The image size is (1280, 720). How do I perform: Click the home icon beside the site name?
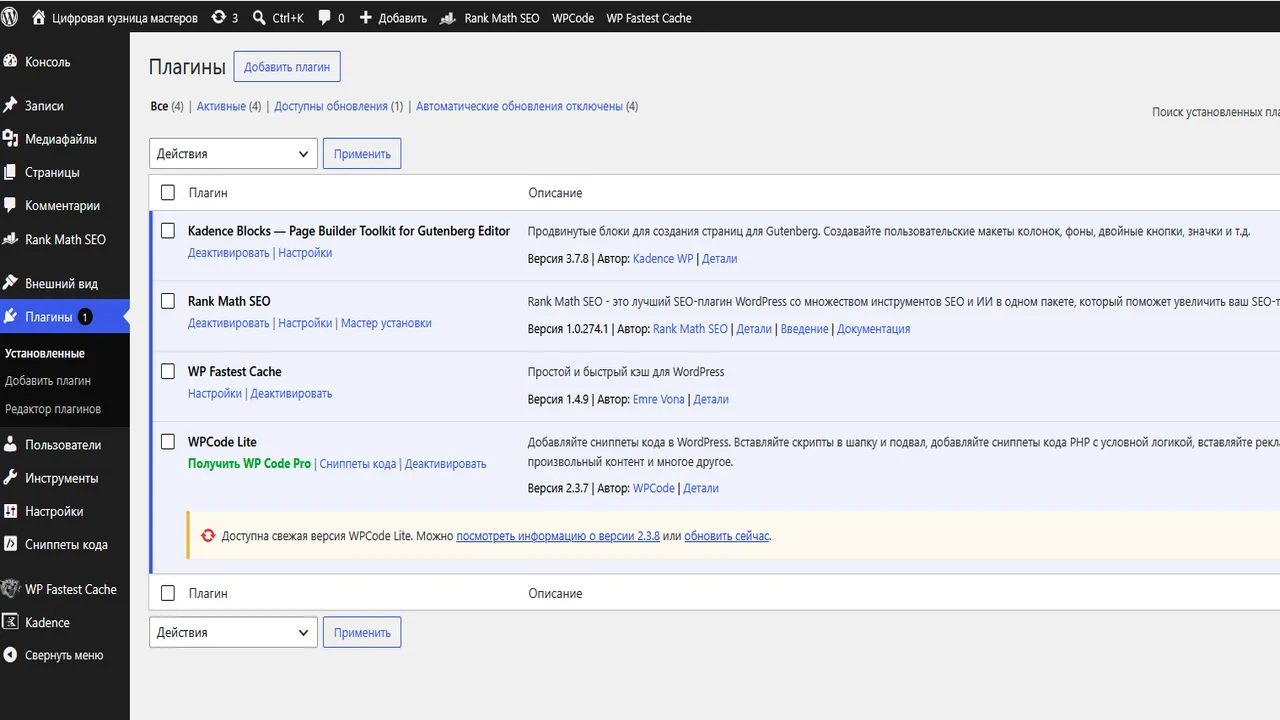click(38, 18)
